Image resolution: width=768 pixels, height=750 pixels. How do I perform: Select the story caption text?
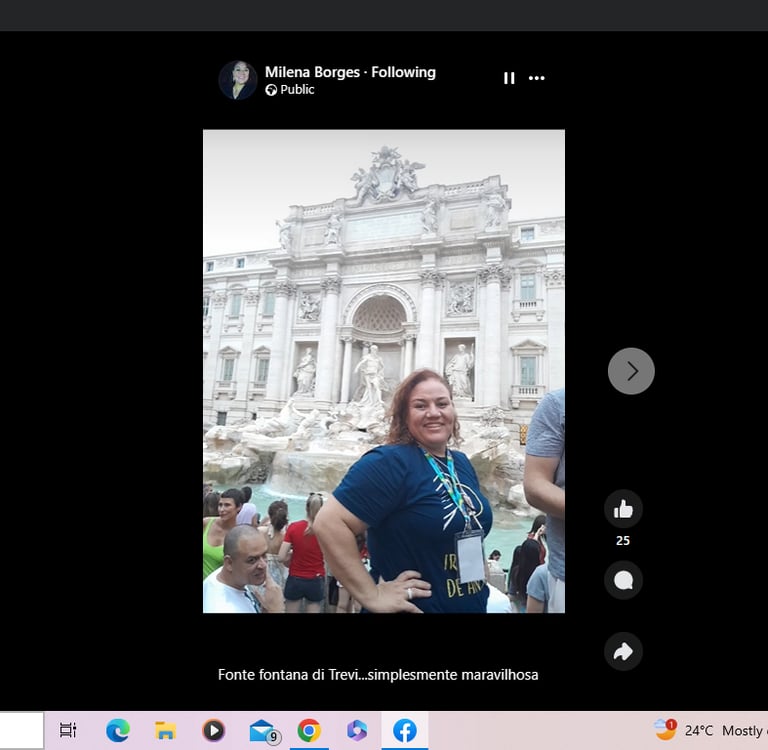pos(378,675)
